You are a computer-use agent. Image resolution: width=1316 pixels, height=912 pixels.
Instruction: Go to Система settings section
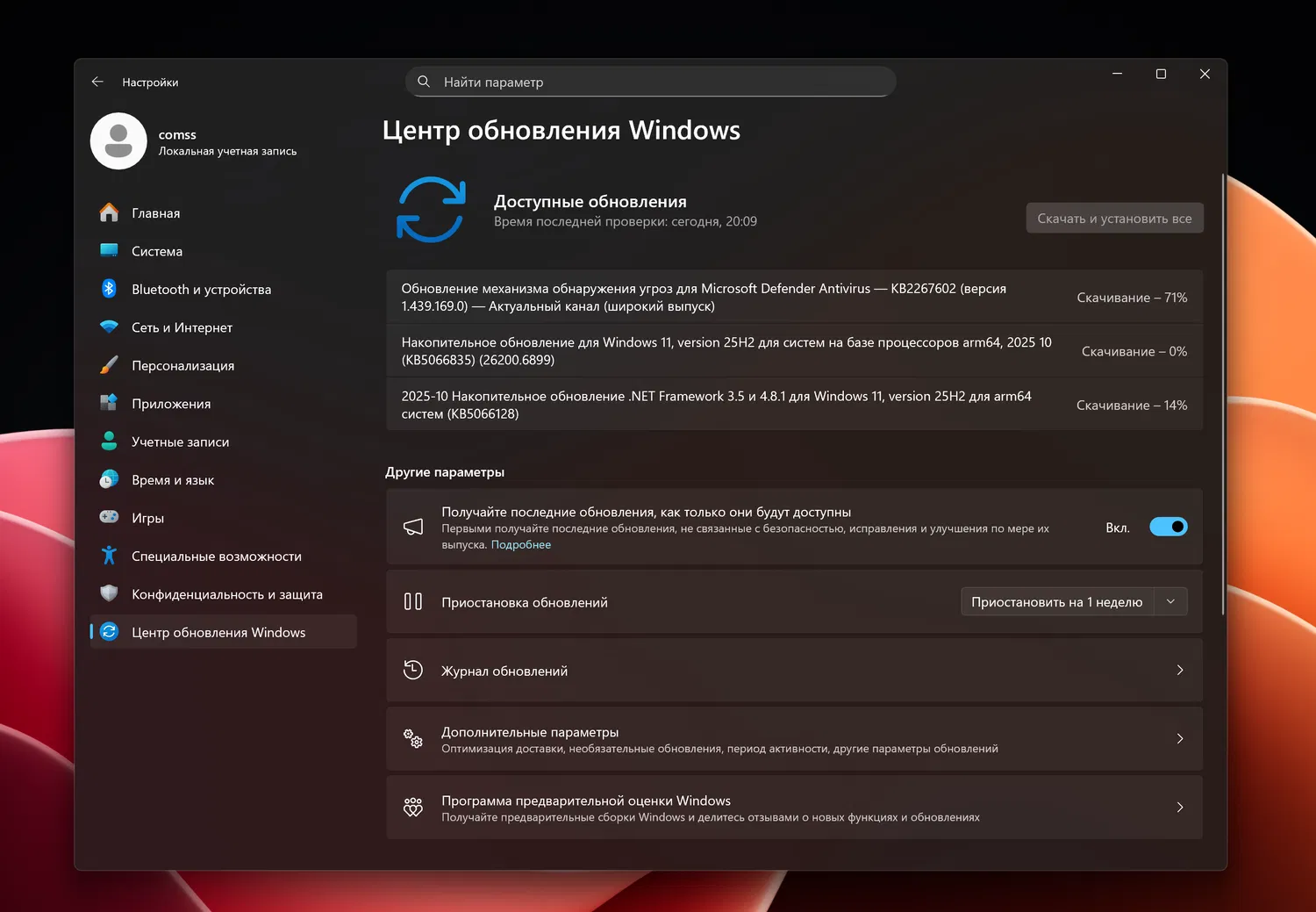224,251
